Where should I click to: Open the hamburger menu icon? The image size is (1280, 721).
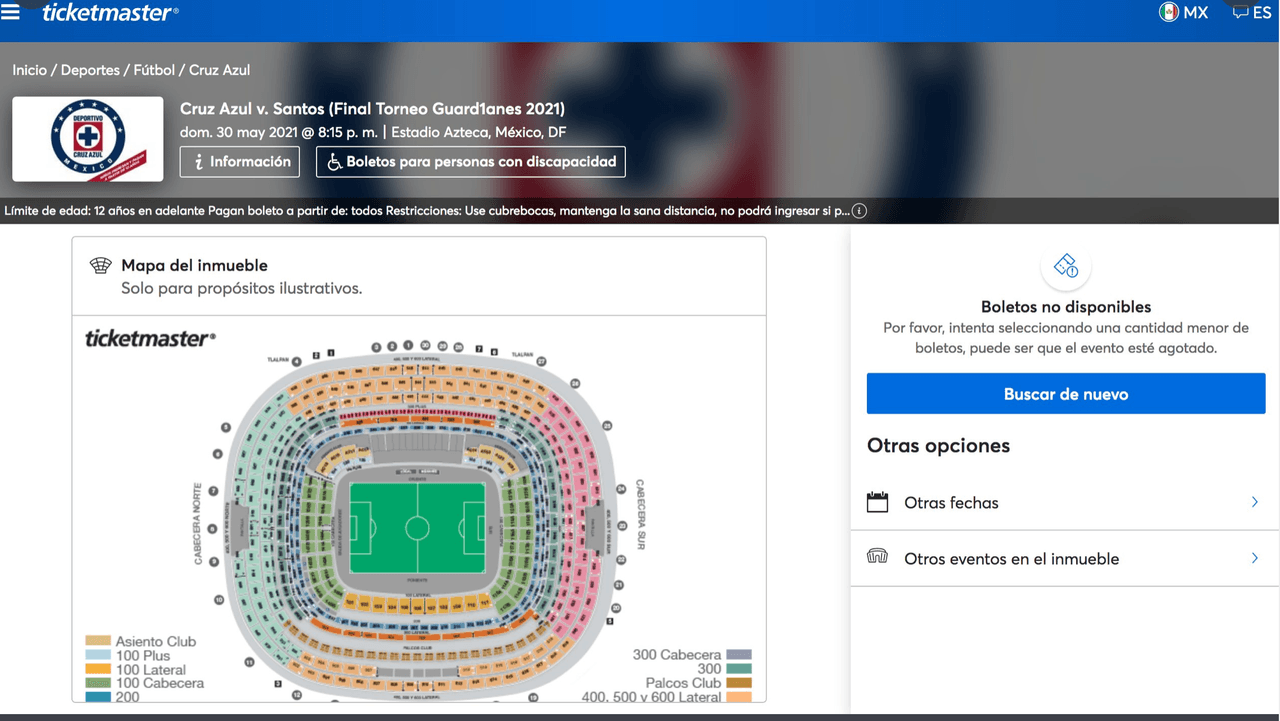11,12
